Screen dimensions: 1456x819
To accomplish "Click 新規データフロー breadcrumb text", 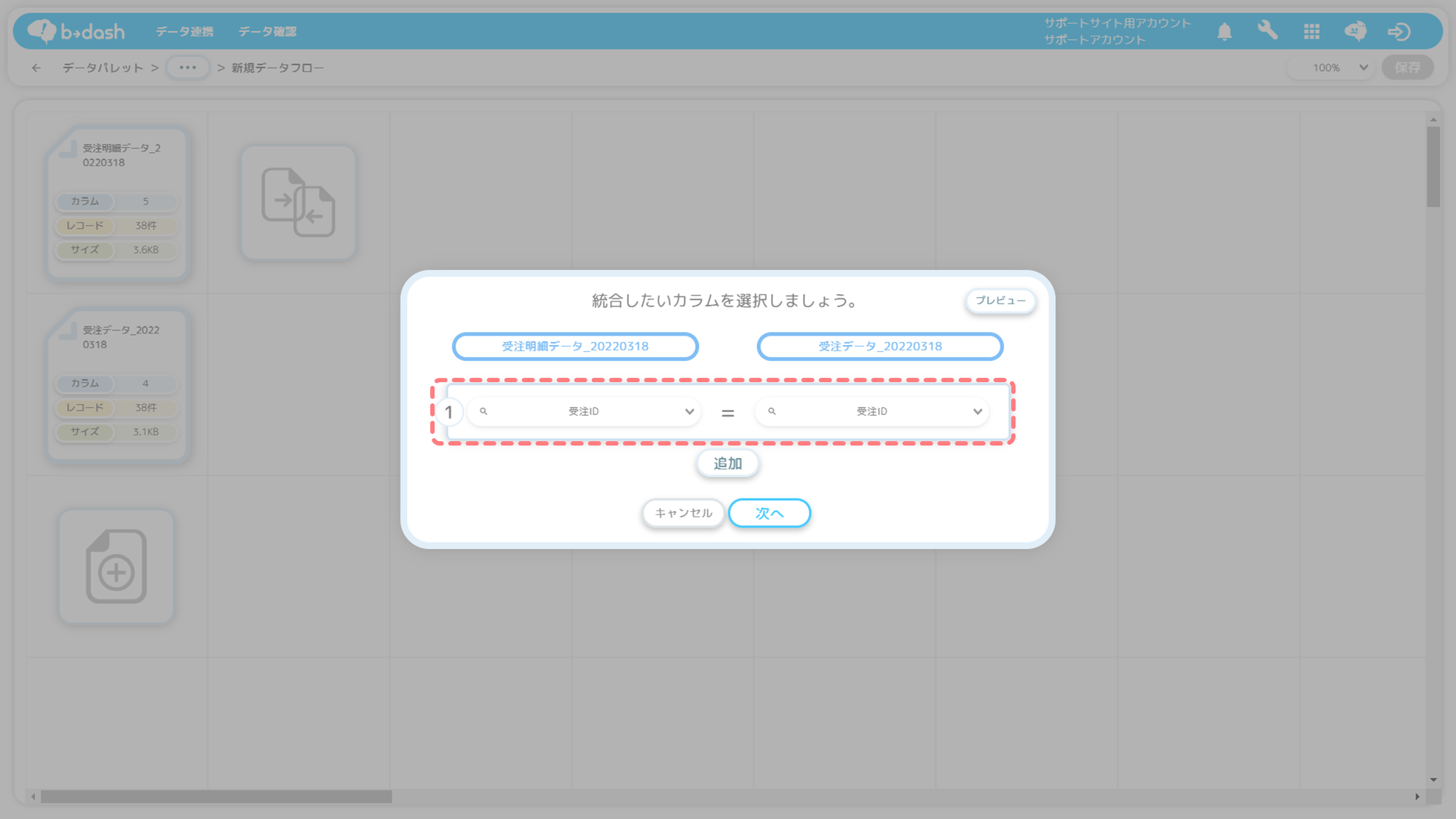I will coord(277,68).
